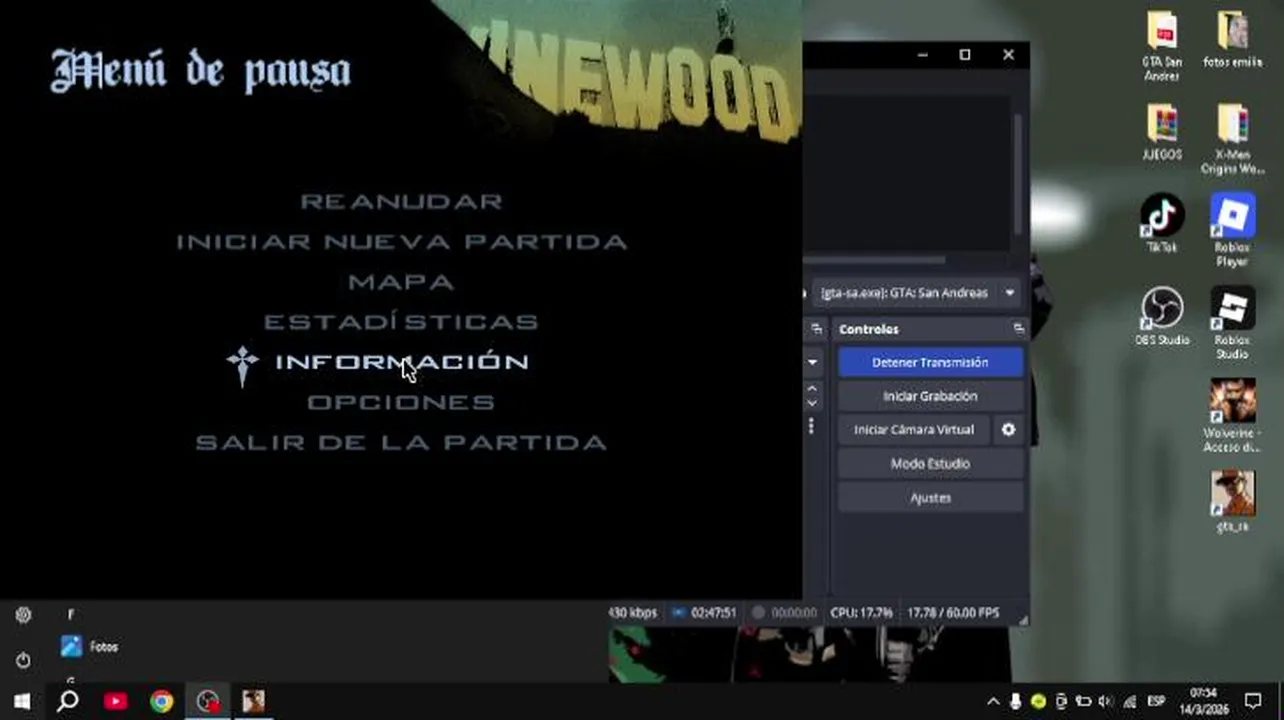
Task: Click the up arrow beside Iniciar Grabación
Action: point(812,388)
